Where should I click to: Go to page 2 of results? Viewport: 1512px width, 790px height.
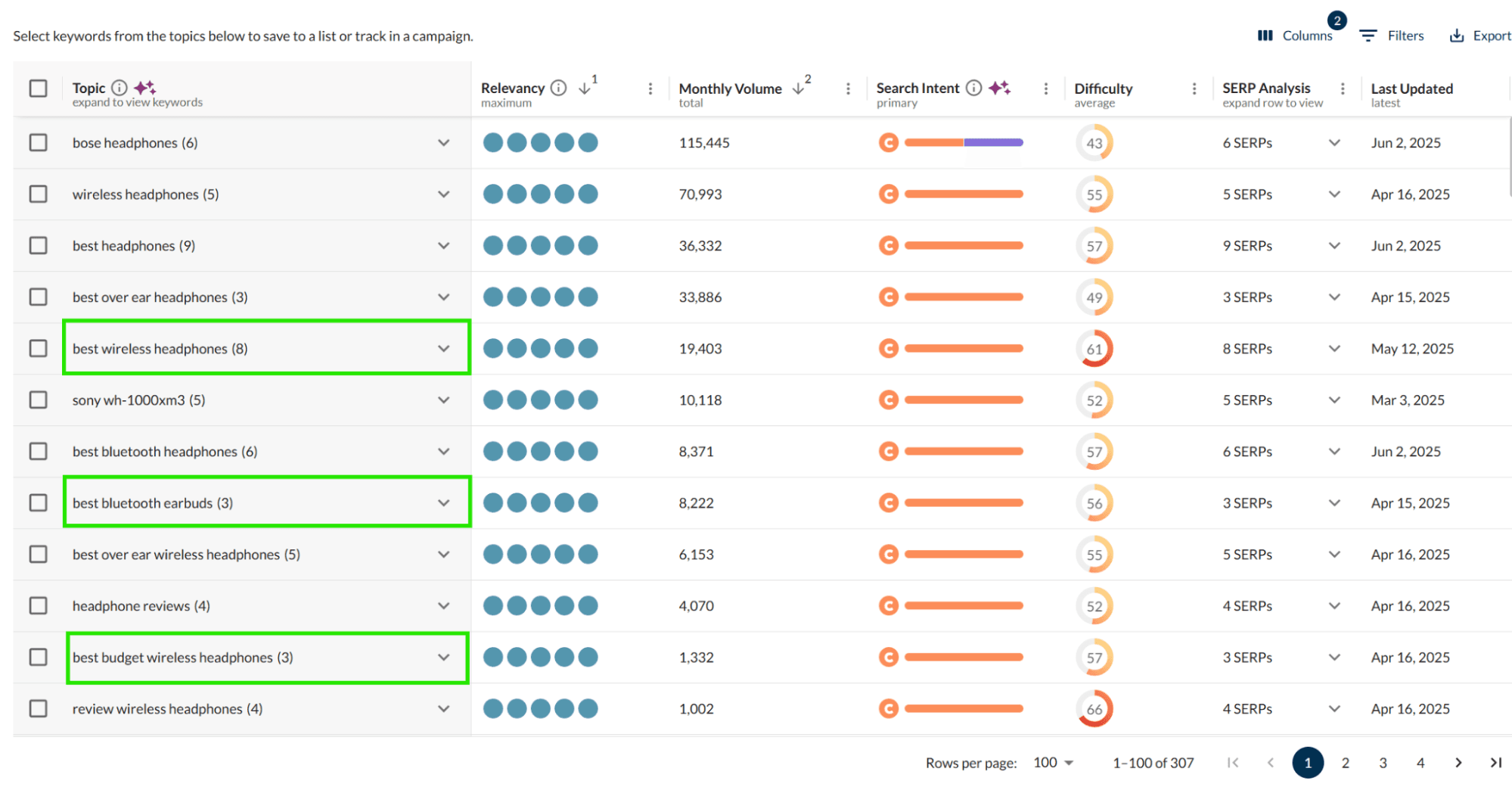click(1346, 762)
